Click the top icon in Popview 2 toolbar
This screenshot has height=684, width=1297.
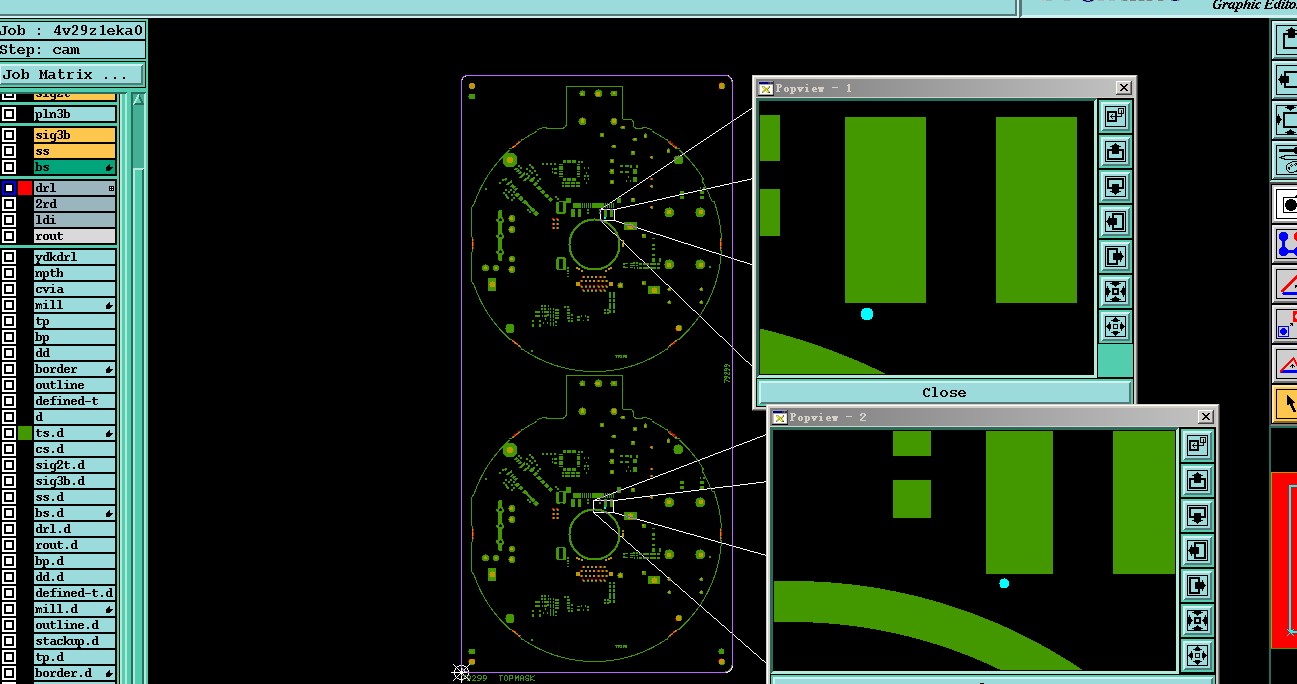1197,445
